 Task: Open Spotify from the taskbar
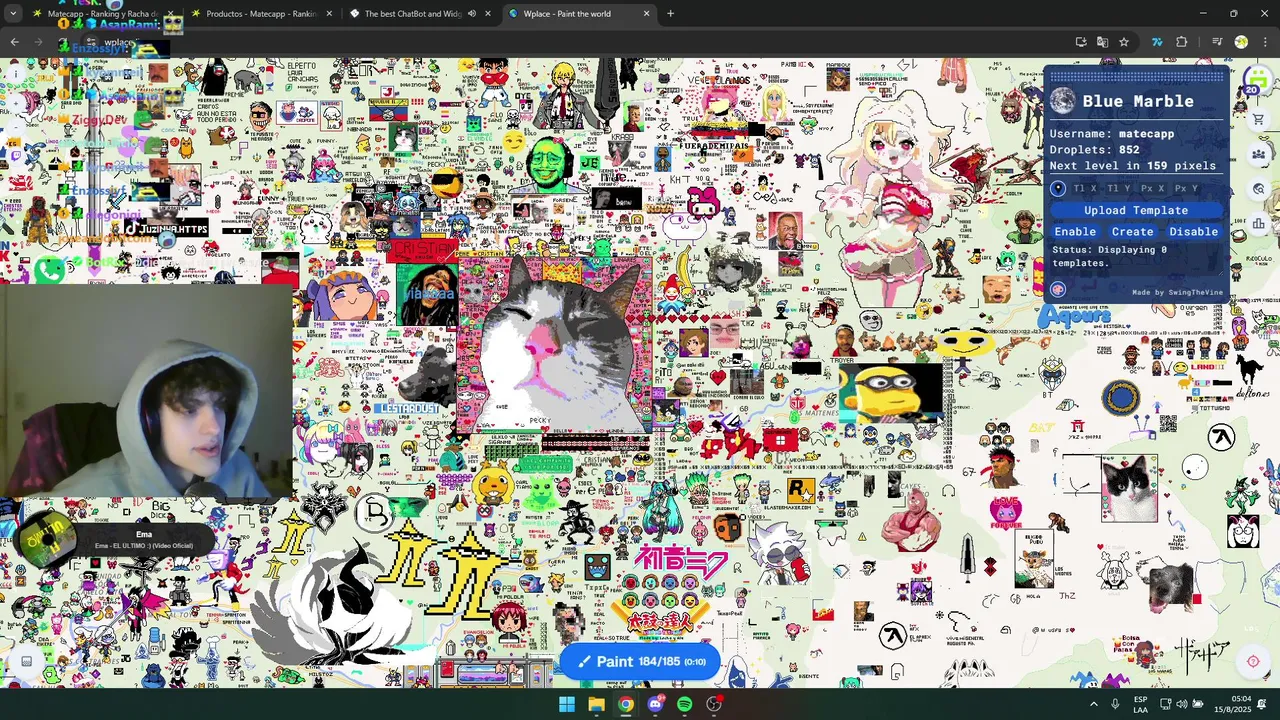point(684,705)
